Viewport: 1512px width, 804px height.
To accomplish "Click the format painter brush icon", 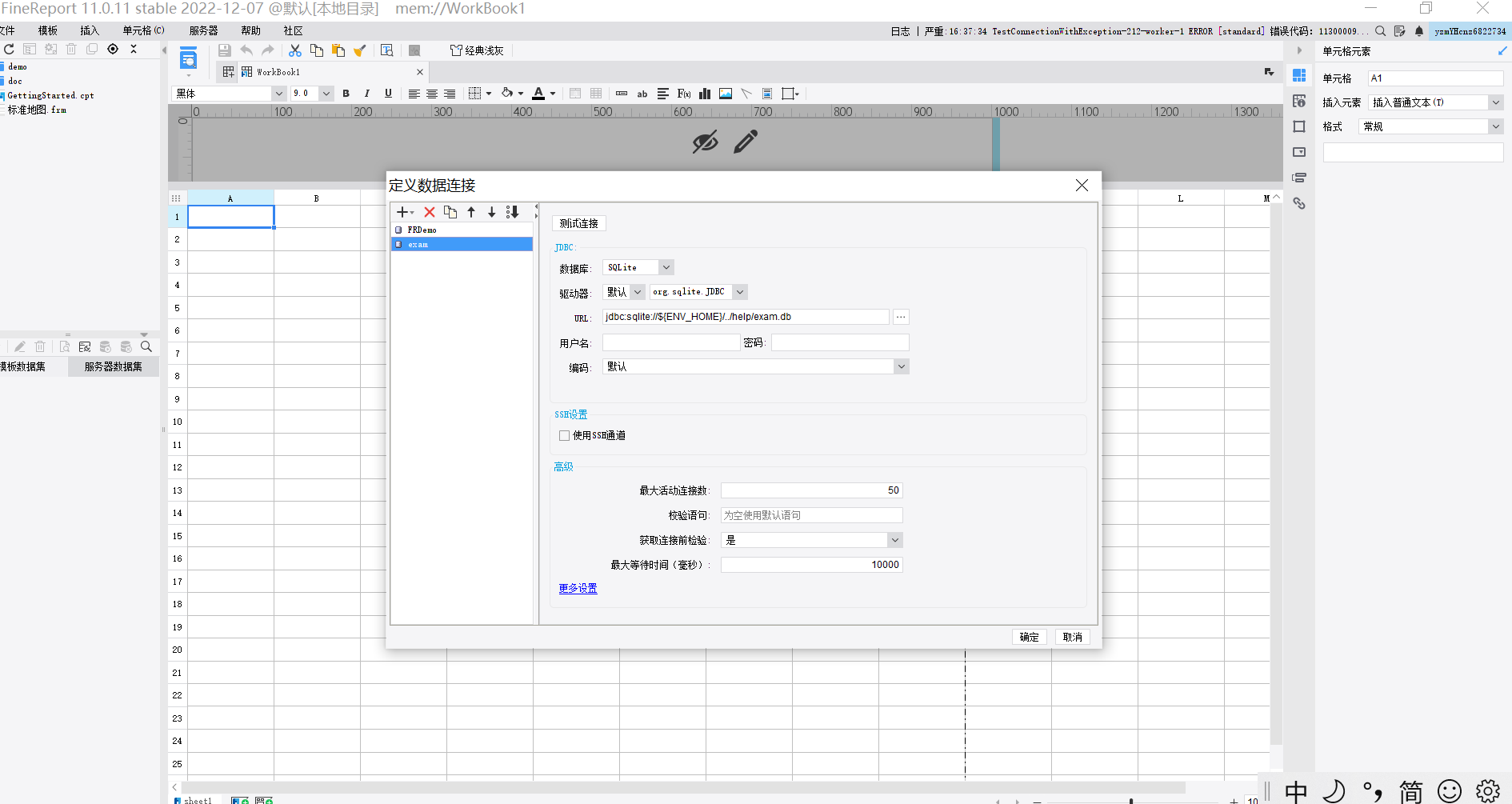I will click(x=360, y=50).
